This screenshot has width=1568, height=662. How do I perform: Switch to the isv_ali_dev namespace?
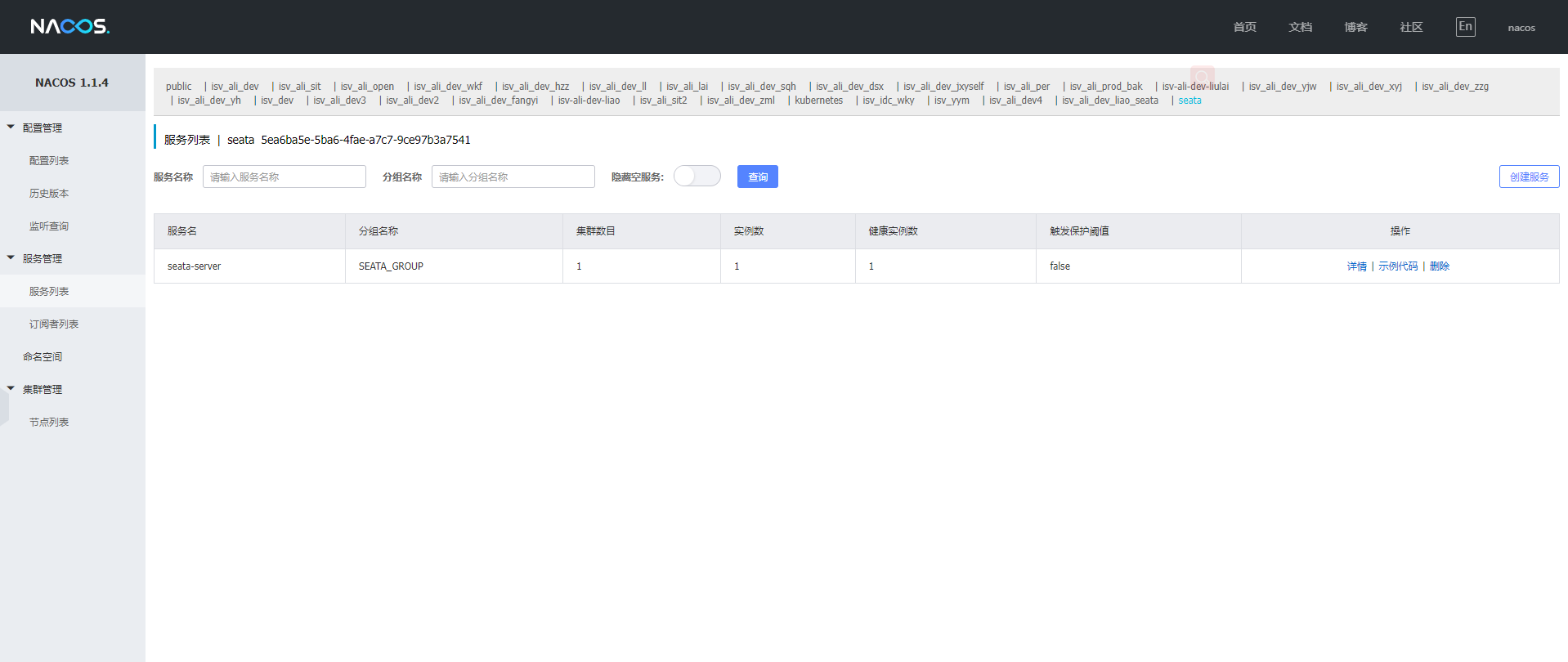pos(235,87)
